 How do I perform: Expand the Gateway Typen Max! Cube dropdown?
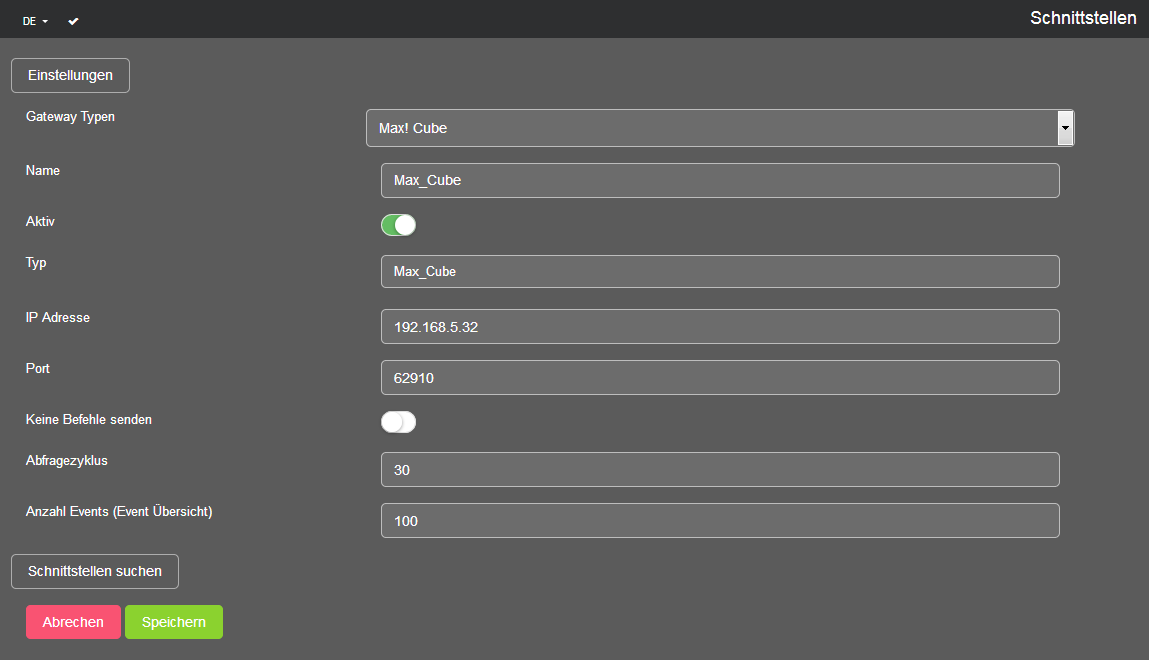click(720, 128)
